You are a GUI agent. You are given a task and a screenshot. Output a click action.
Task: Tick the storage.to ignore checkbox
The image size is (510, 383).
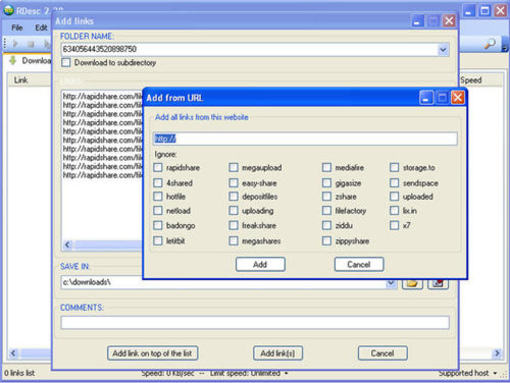pyautogui.click(x=394, y=167)
